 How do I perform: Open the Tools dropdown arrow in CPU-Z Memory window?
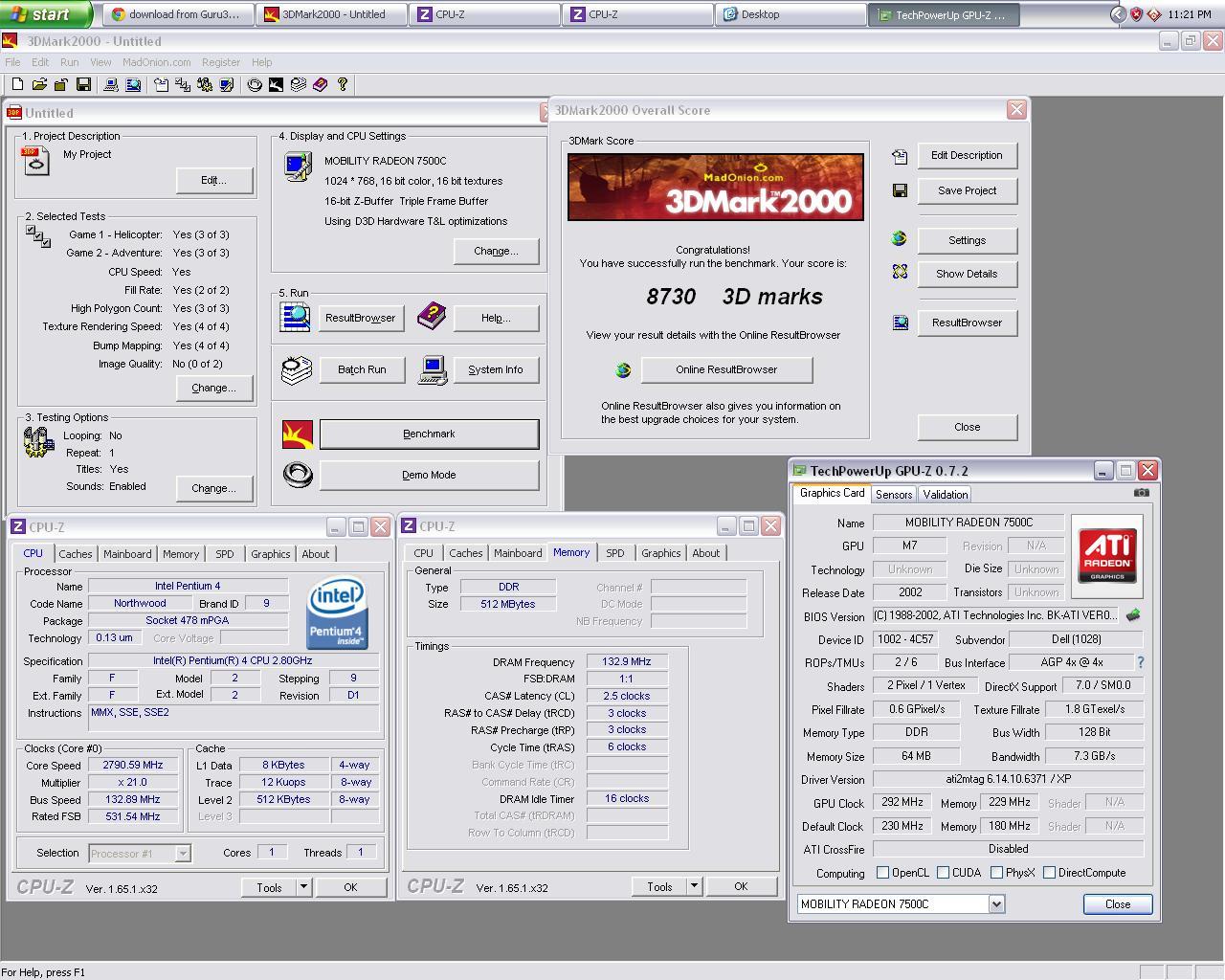click(694, 886)
